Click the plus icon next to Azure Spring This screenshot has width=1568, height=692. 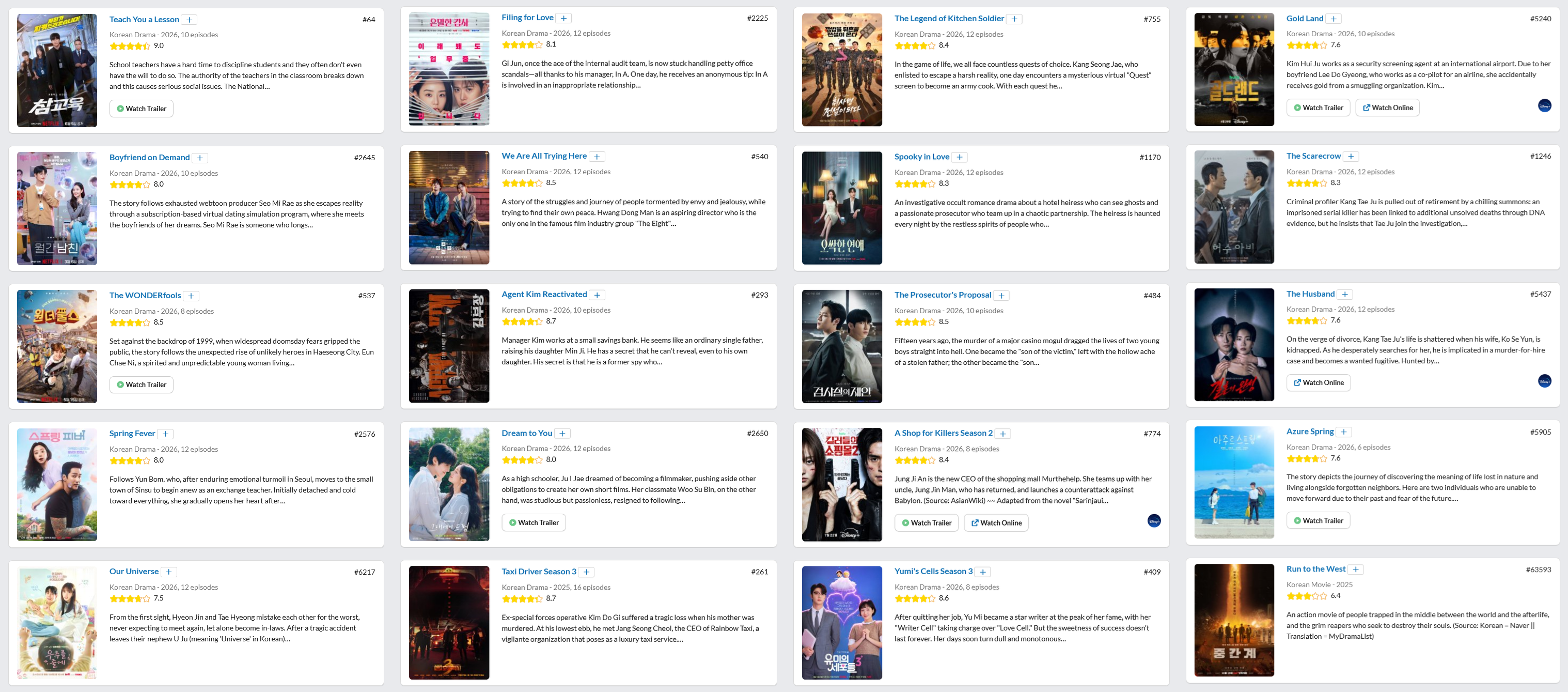[x=1344, y=433]
